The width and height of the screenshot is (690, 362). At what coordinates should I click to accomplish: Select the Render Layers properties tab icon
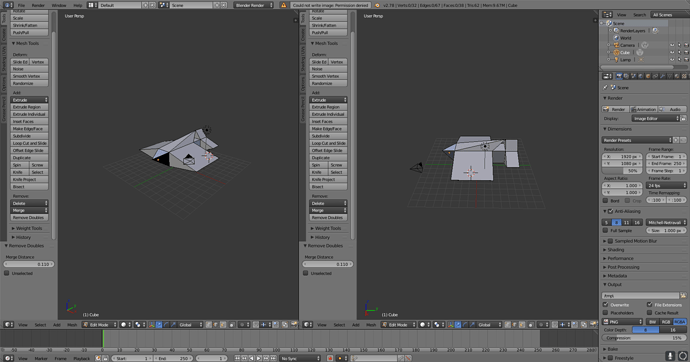click(626, 76)
